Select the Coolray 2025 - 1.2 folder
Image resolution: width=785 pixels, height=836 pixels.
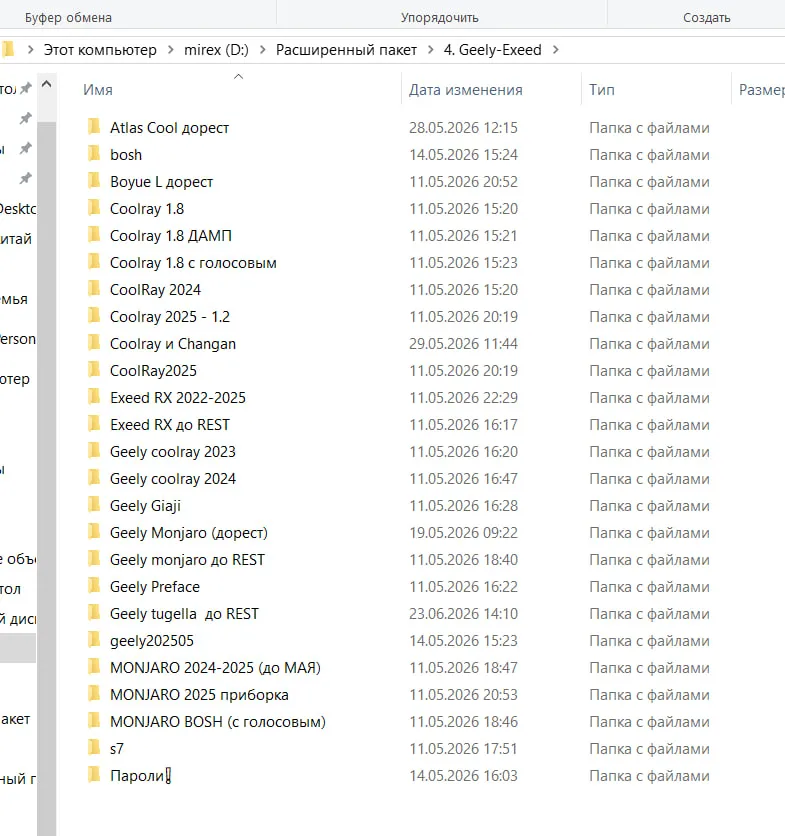(x=170, y=317)
